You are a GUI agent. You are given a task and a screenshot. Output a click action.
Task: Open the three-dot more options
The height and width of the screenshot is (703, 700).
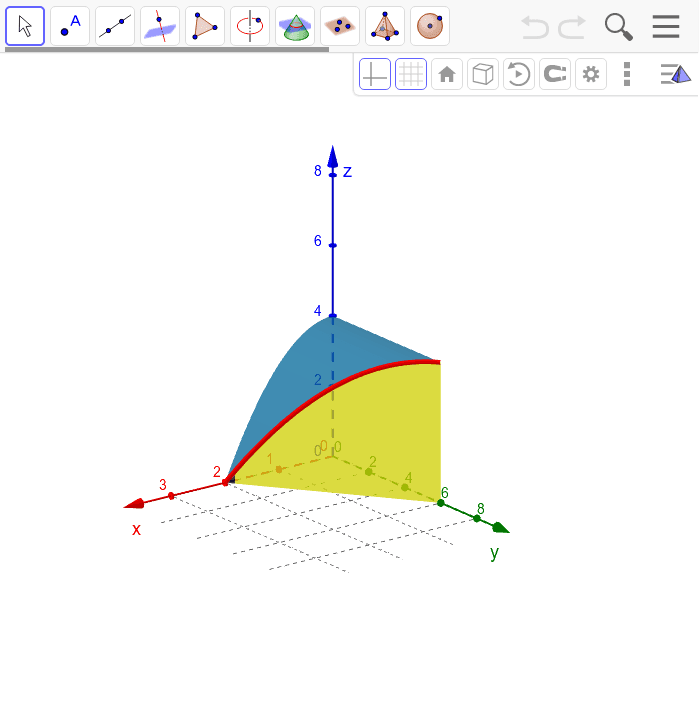[x=627, y=74]
